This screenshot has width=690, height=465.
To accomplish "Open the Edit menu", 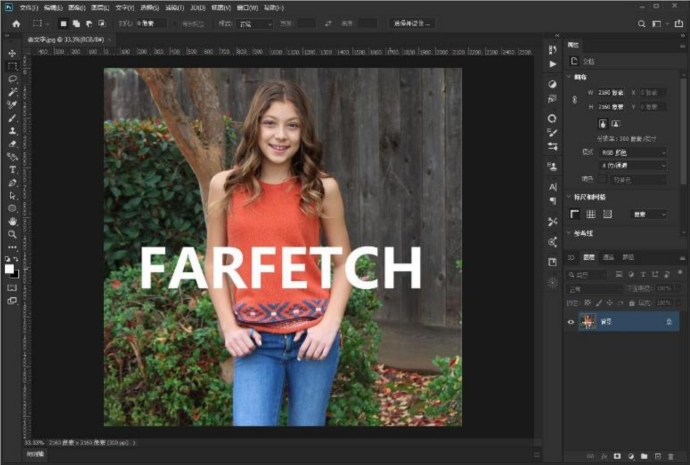I will coord(53,8).
